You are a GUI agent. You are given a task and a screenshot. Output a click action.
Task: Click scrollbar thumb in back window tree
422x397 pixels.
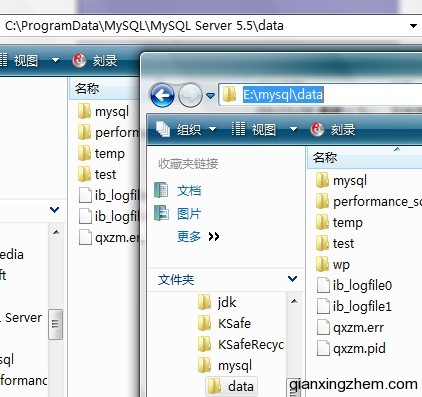tap(55, 324)
